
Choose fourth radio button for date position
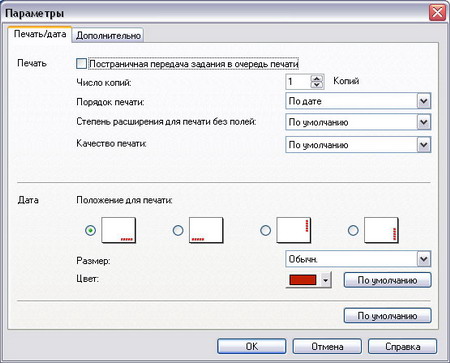click(x=353, y=230)
